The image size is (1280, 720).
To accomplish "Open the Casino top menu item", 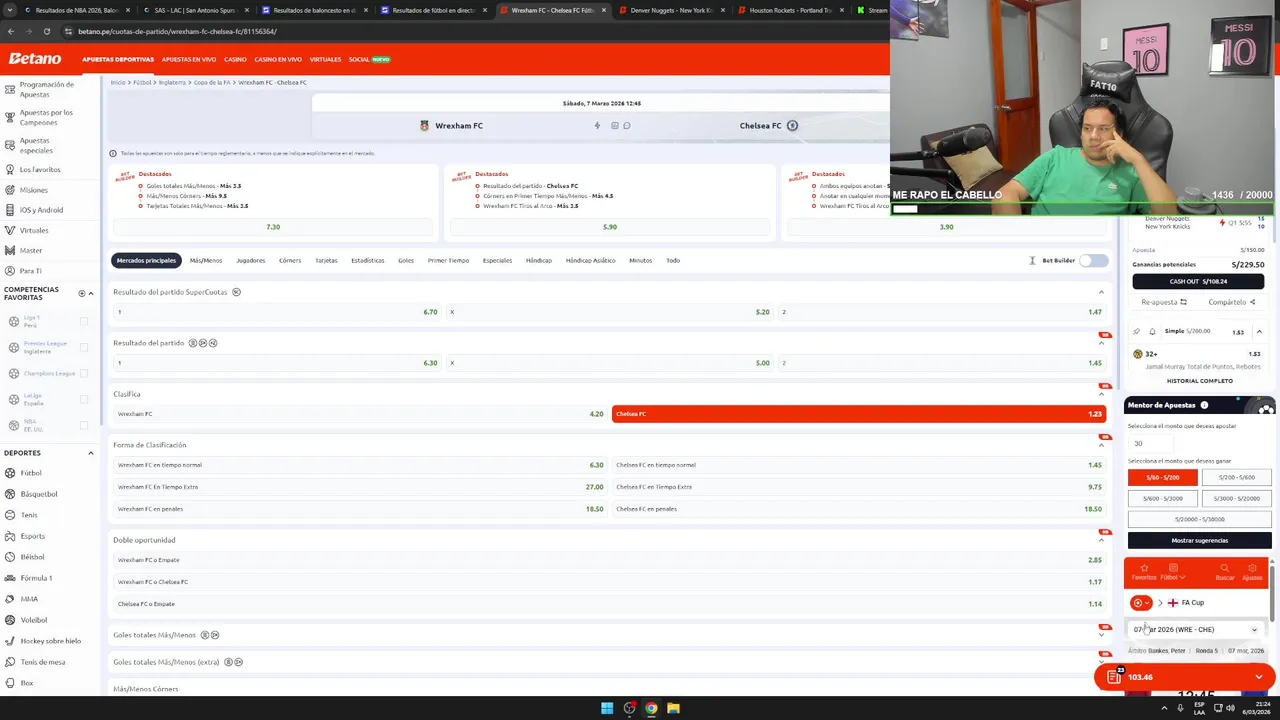I will tap(235, 59).
